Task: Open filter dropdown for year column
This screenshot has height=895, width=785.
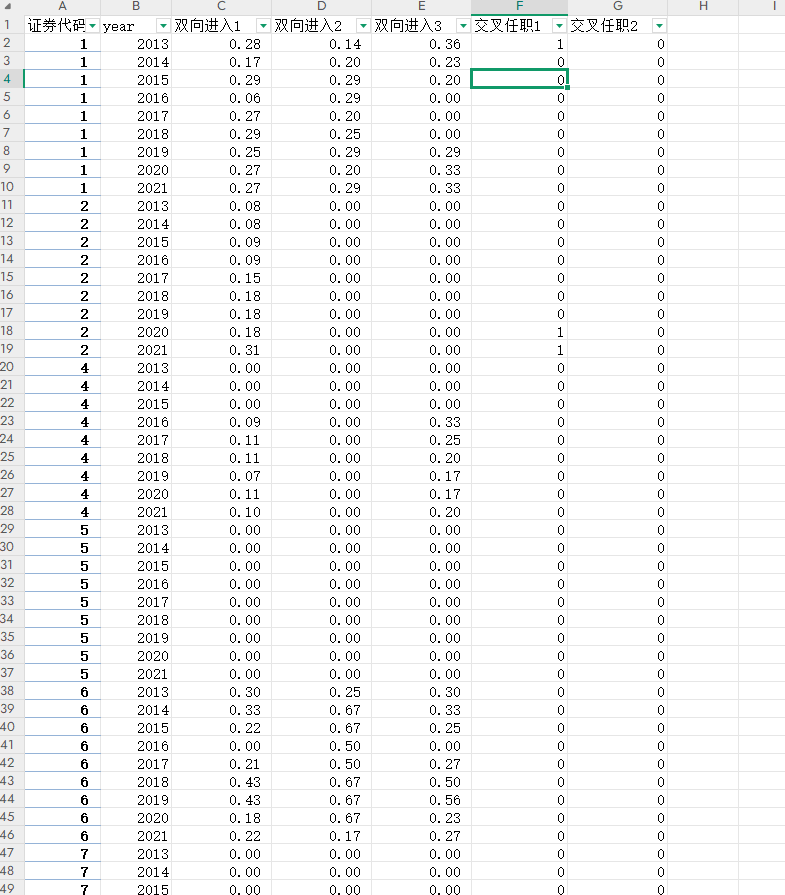Action: [163, 26]
